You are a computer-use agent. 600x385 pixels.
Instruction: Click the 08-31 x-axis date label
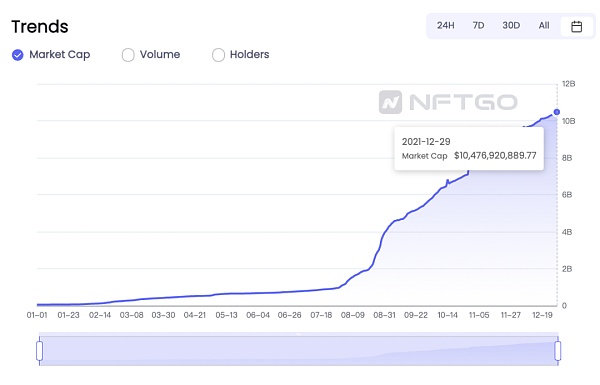(x=384, y=315)
